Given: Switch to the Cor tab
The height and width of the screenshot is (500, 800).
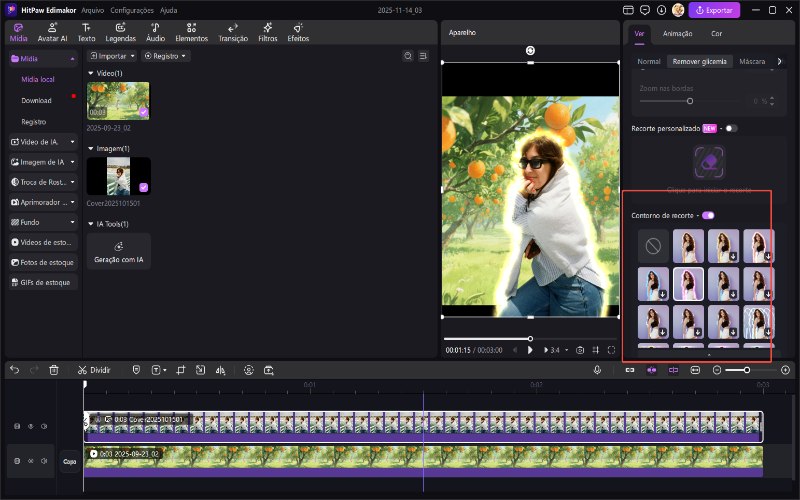Looking at the screenshot, I should pos(716,34).
